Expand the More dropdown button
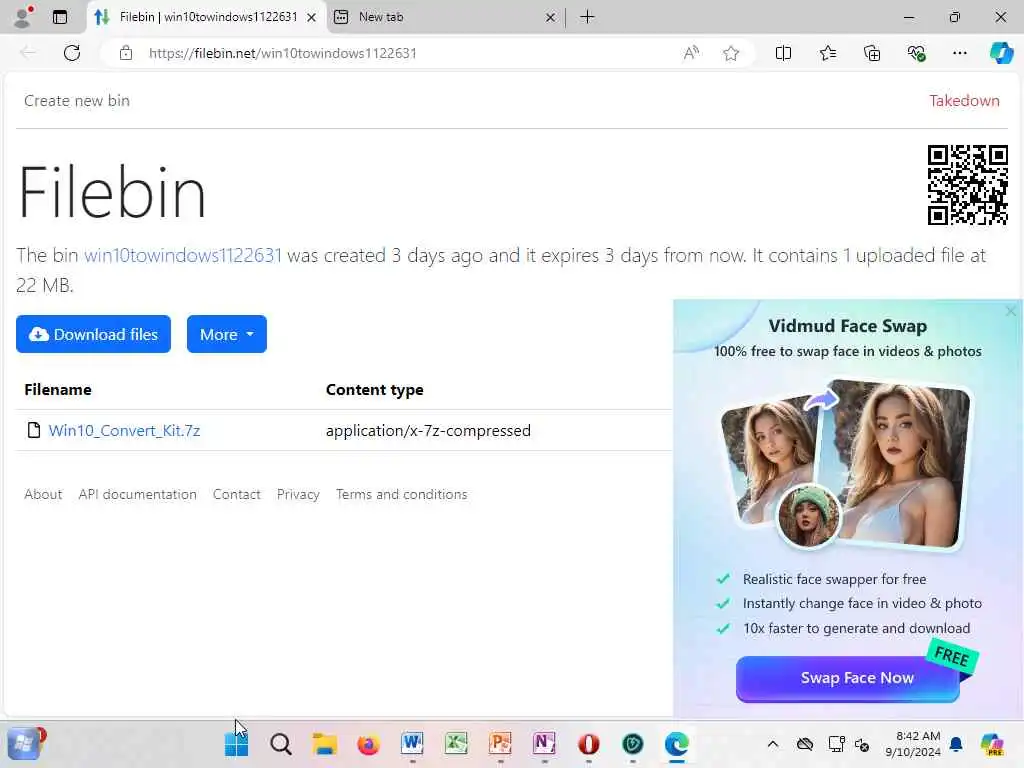The width and height of the screenshot is (1024, 768). 227,334
